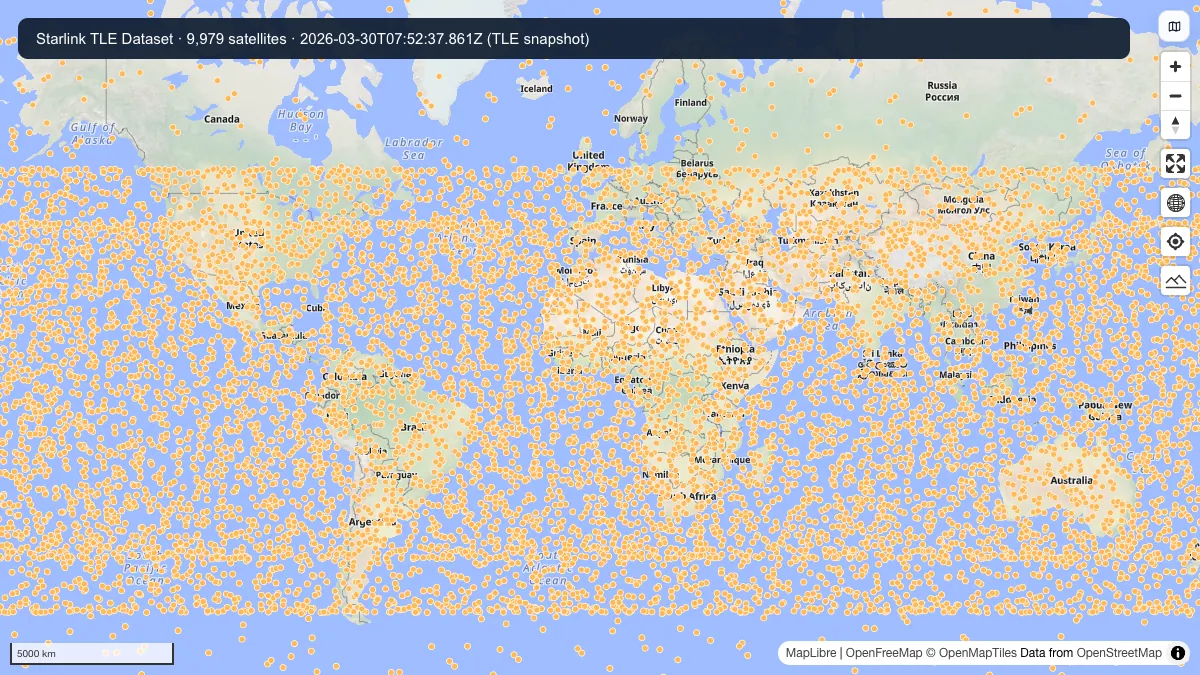Click the Hudson Bay label
The image size is (1200, 675).
coord(300,120)
